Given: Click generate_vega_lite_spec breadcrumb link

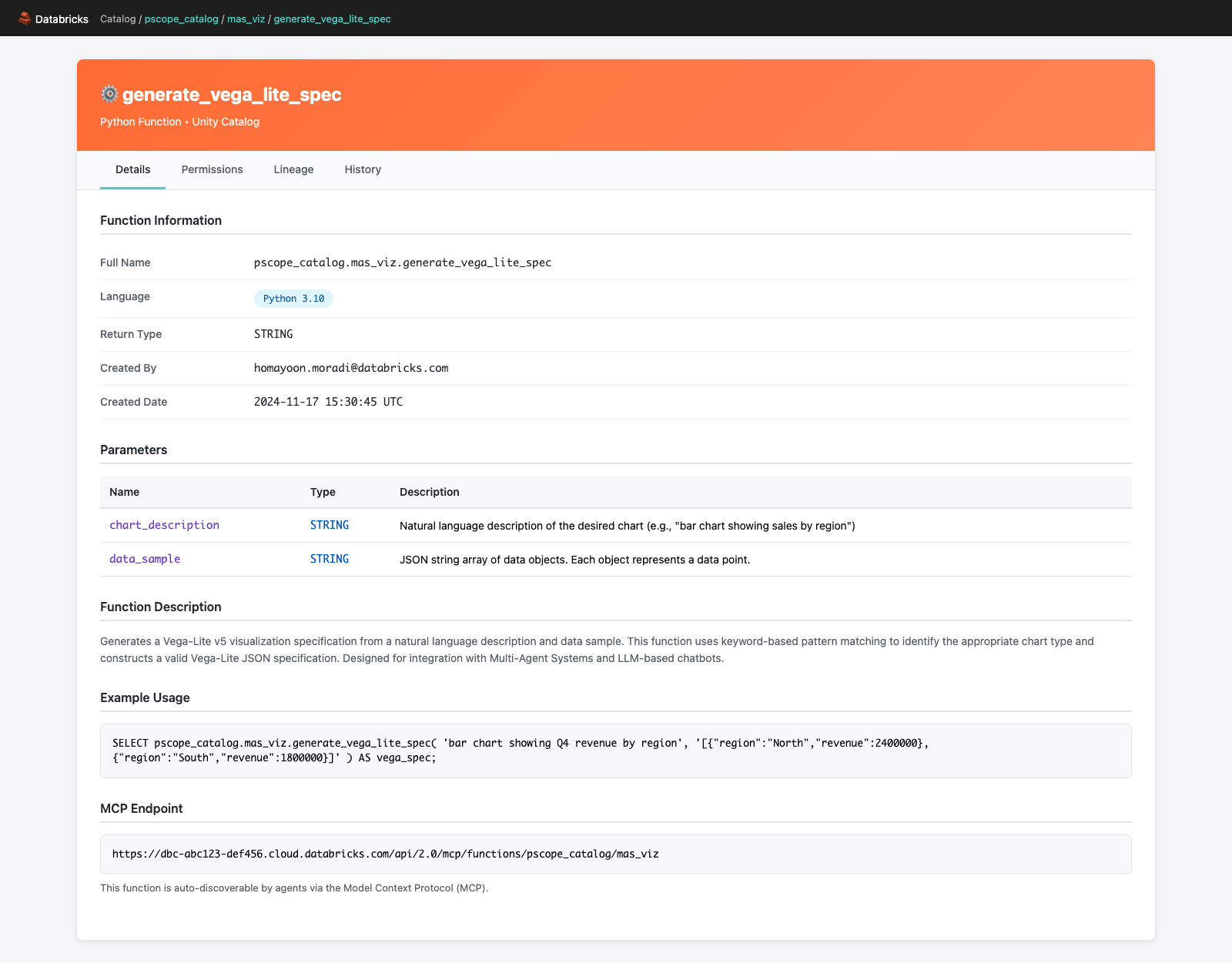Looking at the screenshot, I should (x=332, y=18).
